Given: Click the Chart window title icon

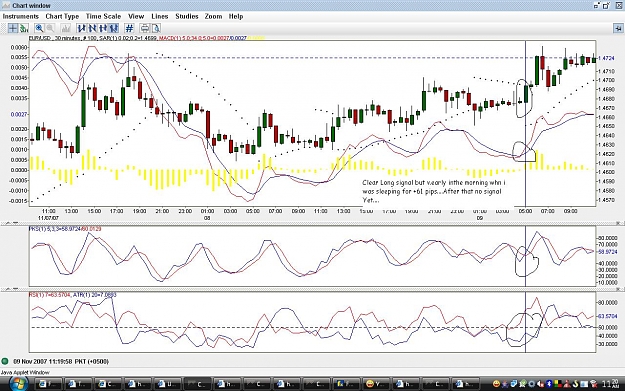Looking at the screenshot, I should click(x=6, y=6).
